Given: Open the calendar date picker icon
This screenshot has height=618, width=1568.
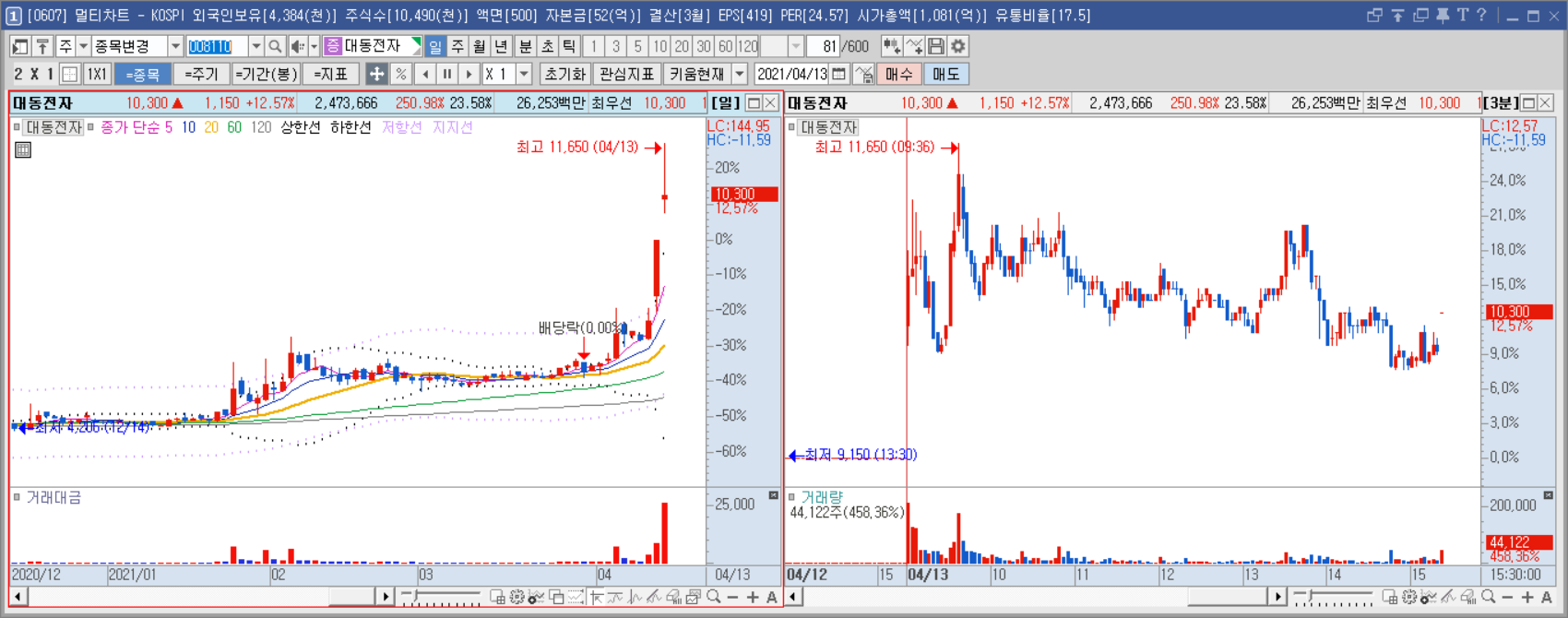Looking at the screenshot, I should [x=838, y=74].
